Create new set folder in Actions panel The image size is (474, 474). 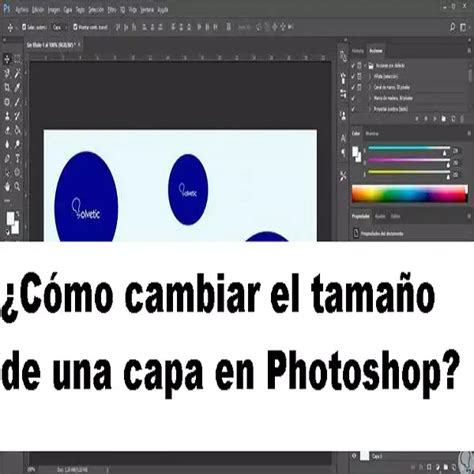coord(444,119)
